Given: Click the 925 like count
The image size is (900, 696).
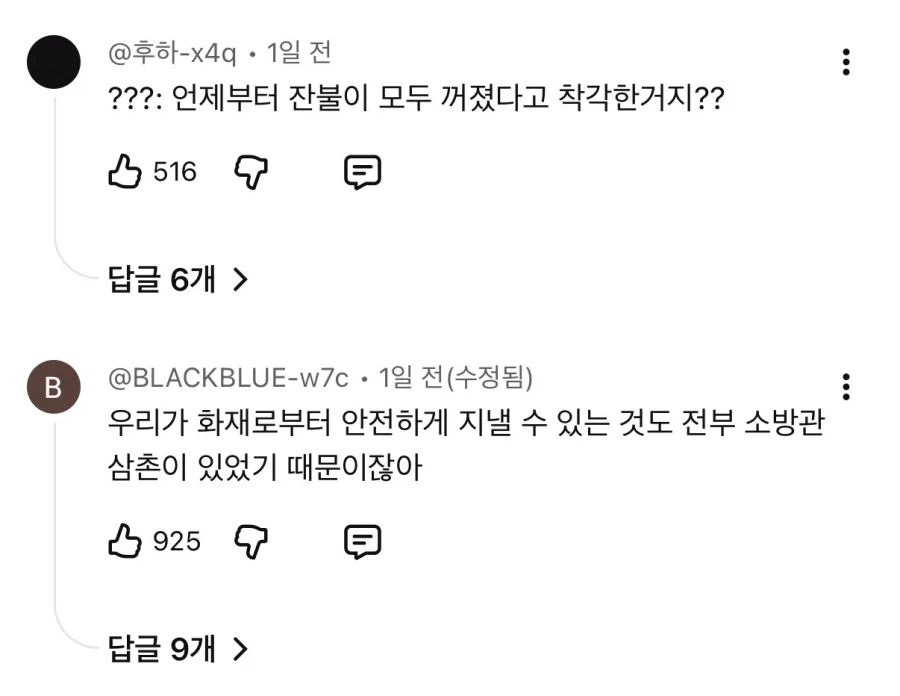Looking at the screenshot, I should point(177,542).
